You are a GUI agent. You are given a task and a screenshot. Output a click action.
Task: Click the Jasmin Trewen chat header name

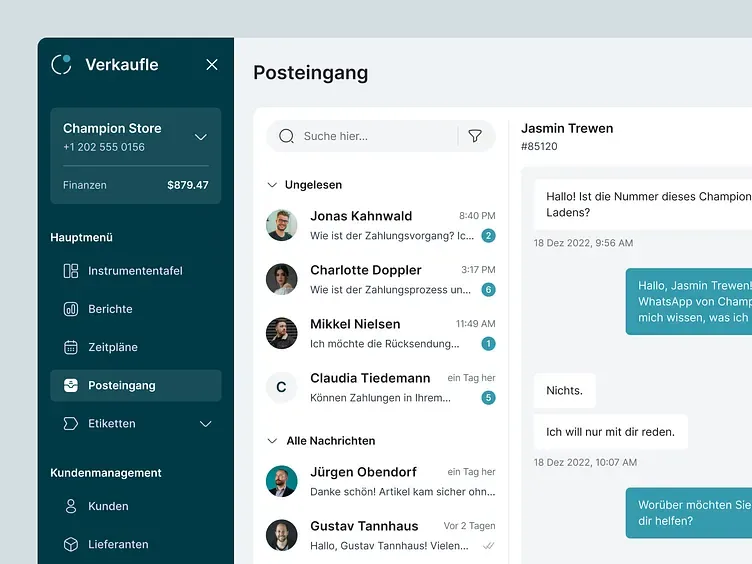(x=567, y=129)
